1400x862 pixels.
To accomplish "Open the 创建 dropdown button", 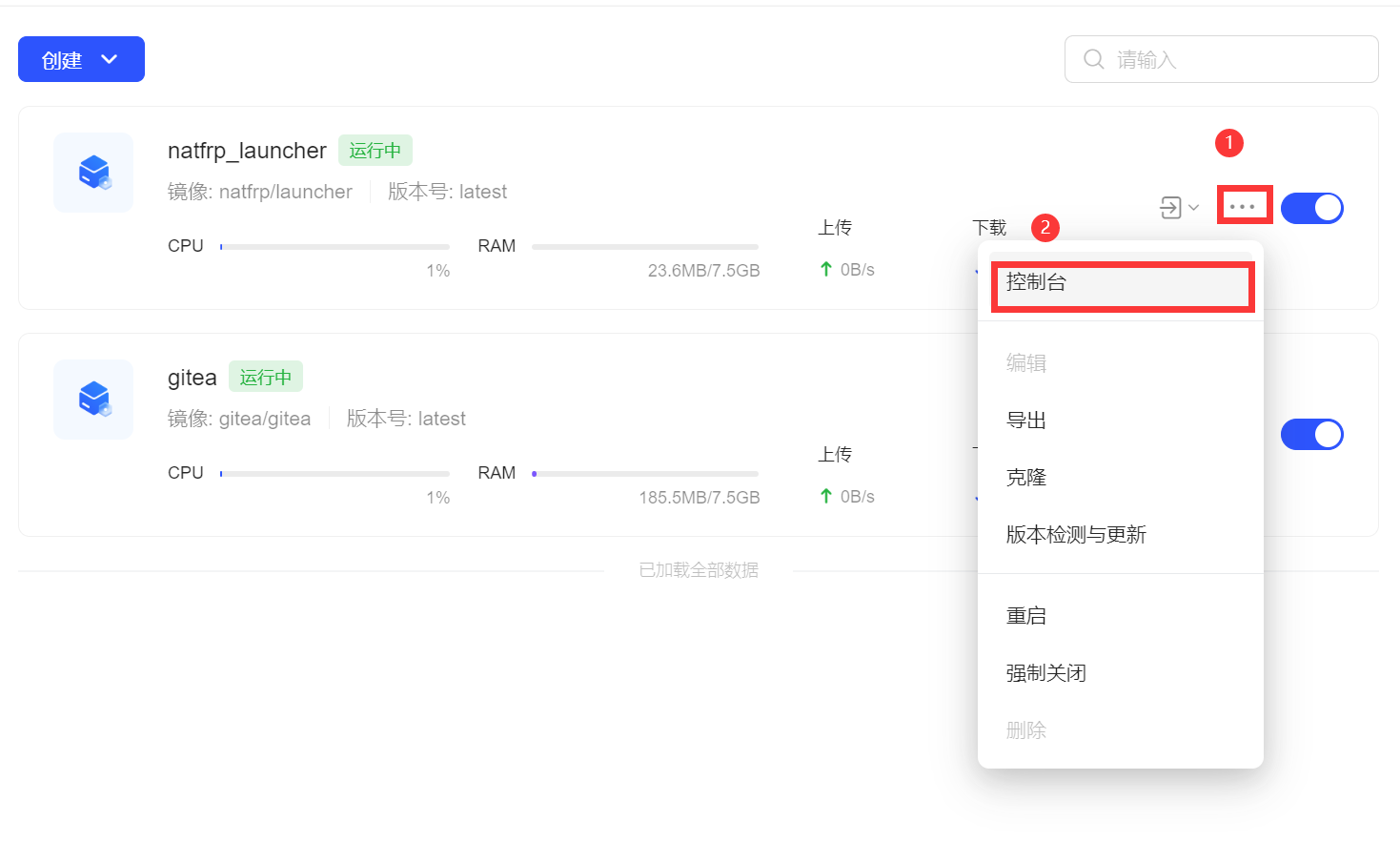I will [x=81, y=59].
